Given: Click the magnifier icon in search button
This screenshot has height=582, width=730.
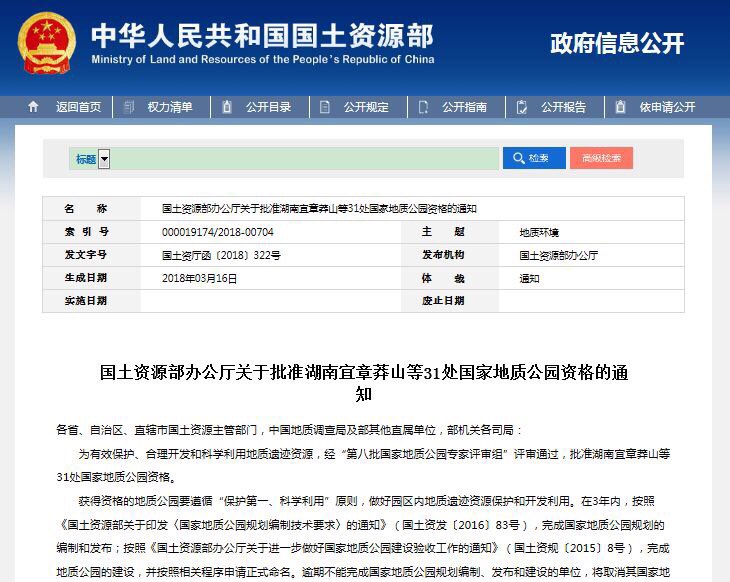Looking at the screenshot, I should coord(518,158).
